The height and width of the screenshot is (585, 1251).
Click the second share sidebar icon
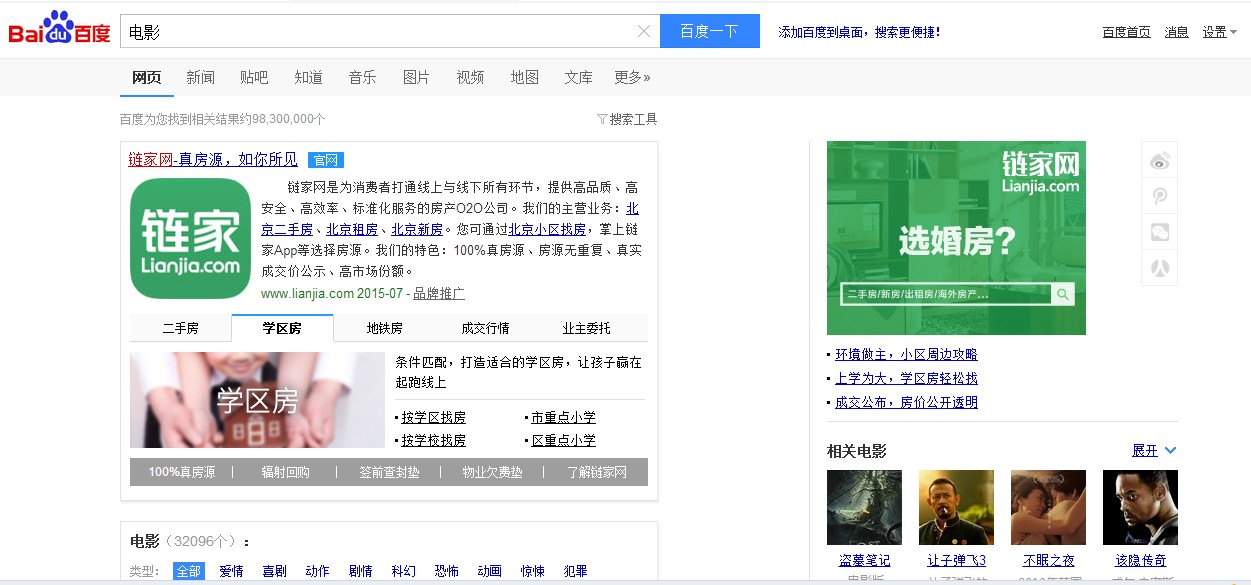click(x=1160, y=196)
